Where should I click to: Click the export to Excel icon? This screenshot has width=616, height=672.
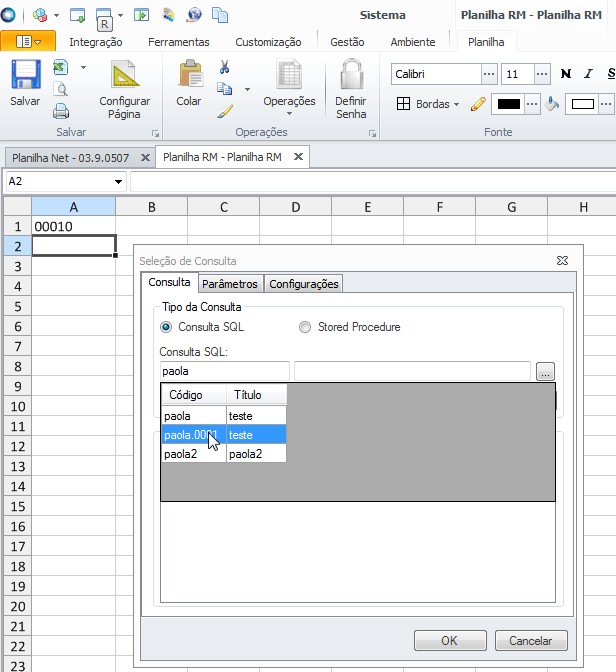(60, 67)
